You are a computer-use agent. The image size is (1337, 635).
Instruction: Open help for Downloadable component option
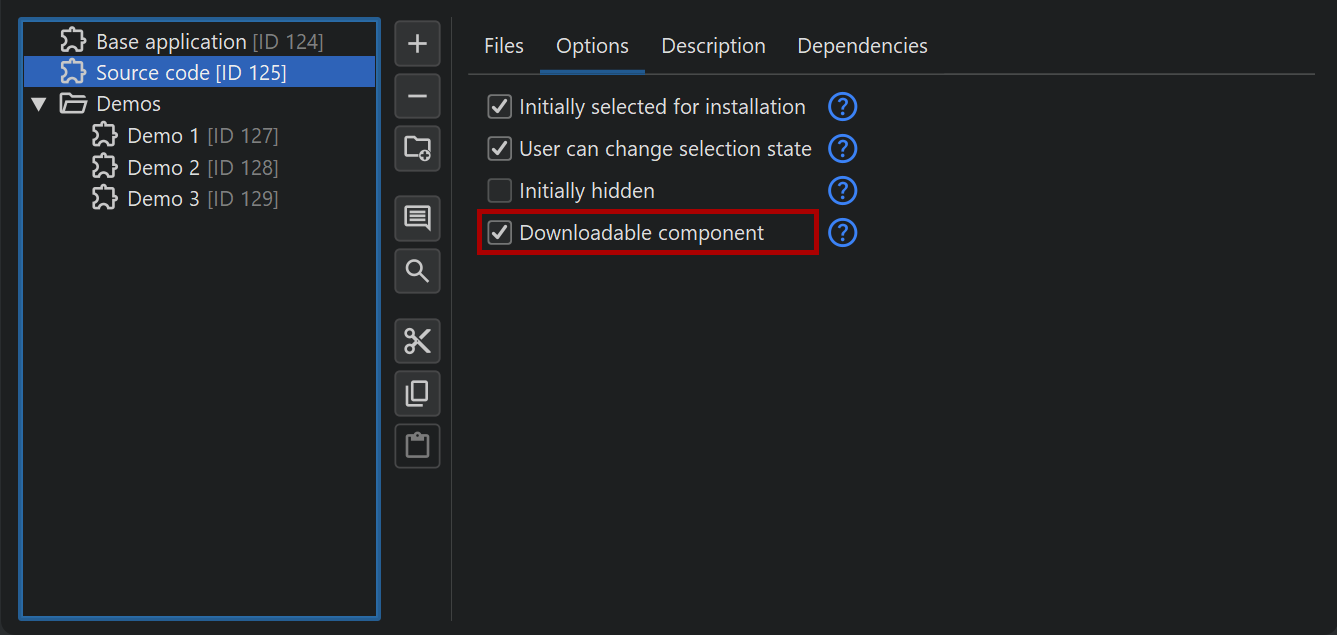click(843, 233)
